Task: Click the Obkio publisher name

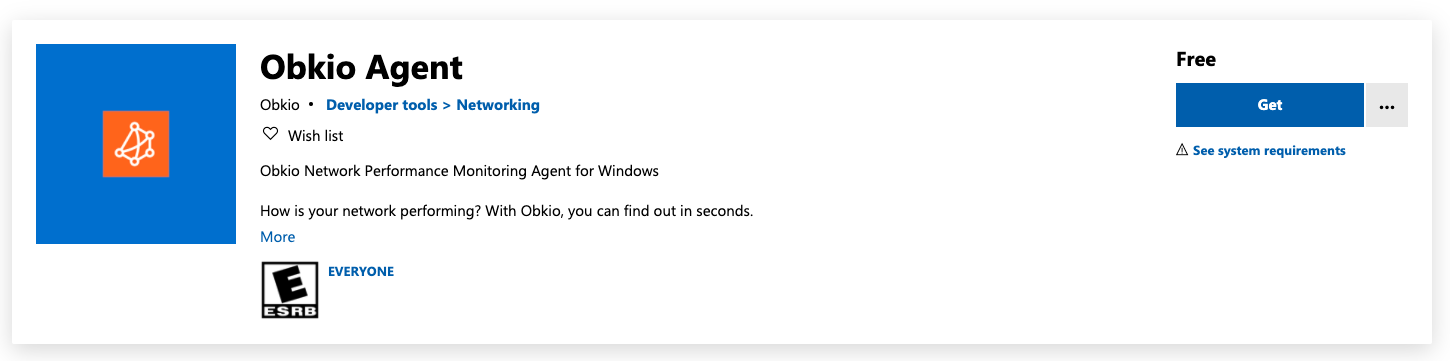Action: [x=280, y=104]
